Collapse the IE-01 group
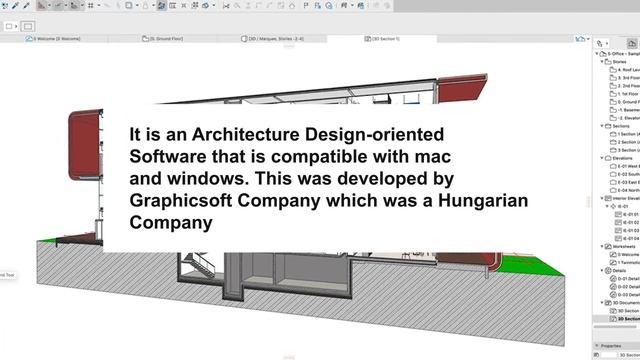Image resolution: width=640 pixels, height=360 pixels. pyautogui.click(x=607, y=207)
